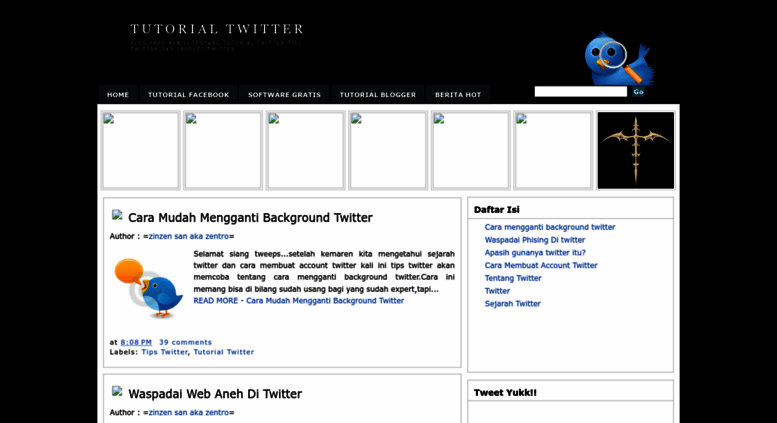Click the Go search button
This screenshot has height=423, width=777.
tap(638, 92)
